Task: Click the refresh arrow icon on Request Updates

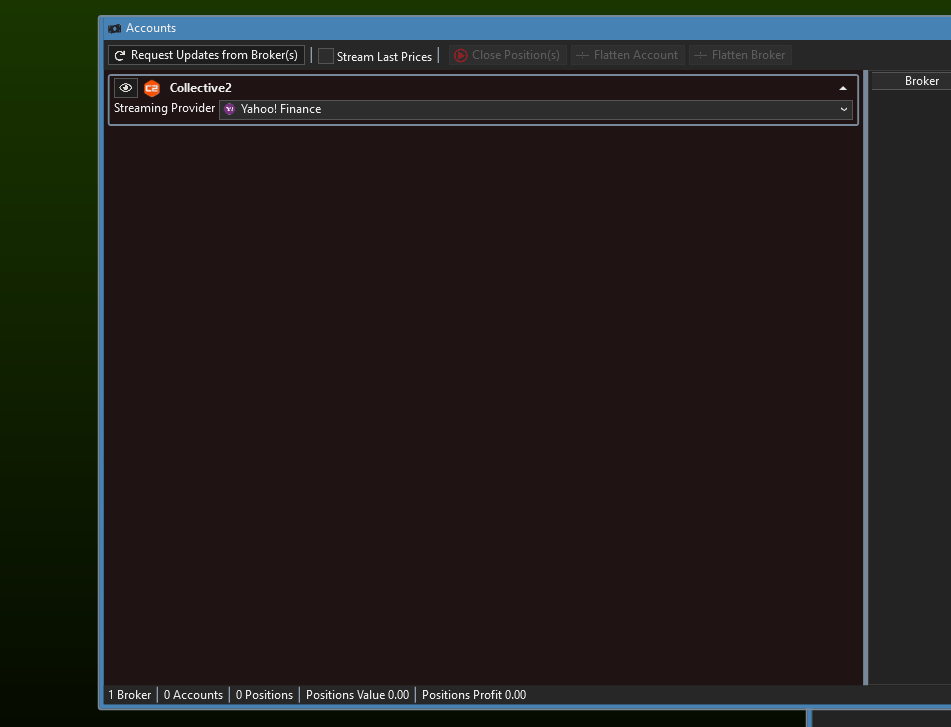Action: (x=120, y=56)
